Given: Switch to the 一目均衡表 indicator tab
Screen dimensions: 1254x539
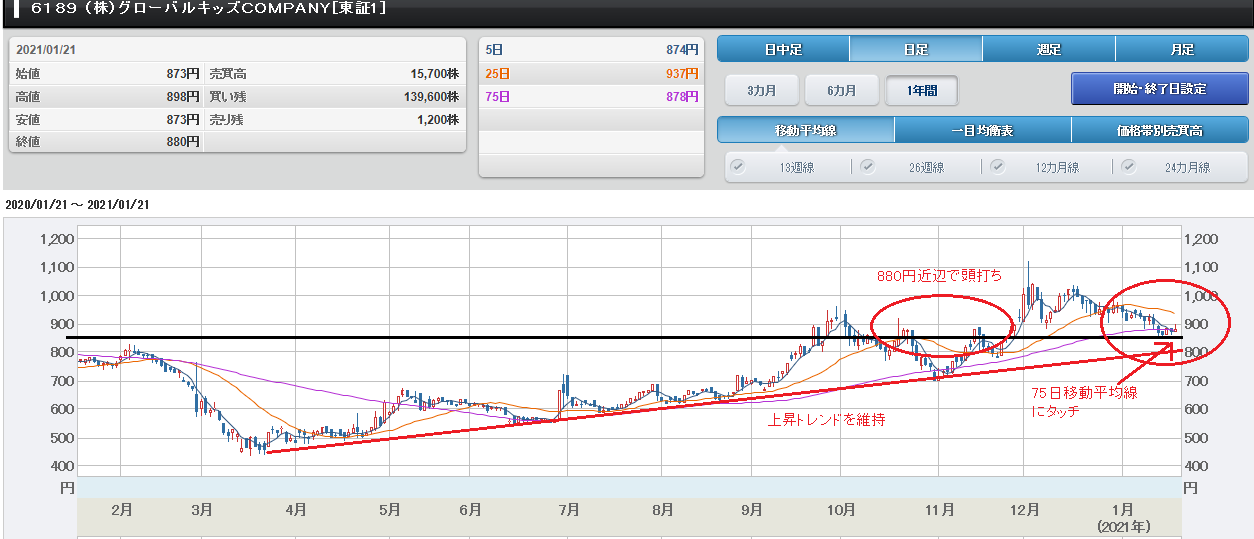Looking at the screenshot, I should click(x=982, y=130).
